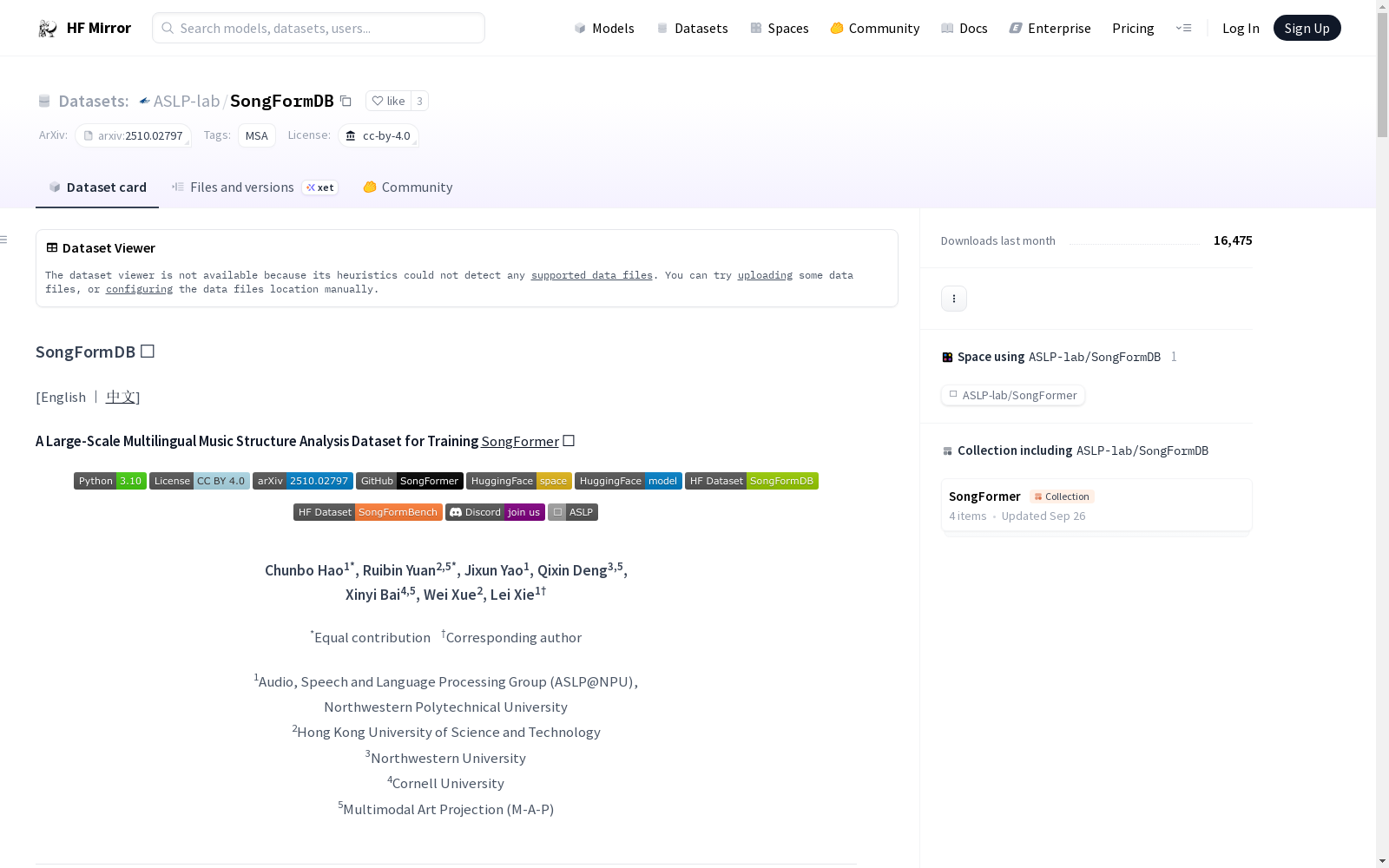Viewport: 1389px width, 868px height.
Task: Go to the Pricing page
Action: (1133, 28)
